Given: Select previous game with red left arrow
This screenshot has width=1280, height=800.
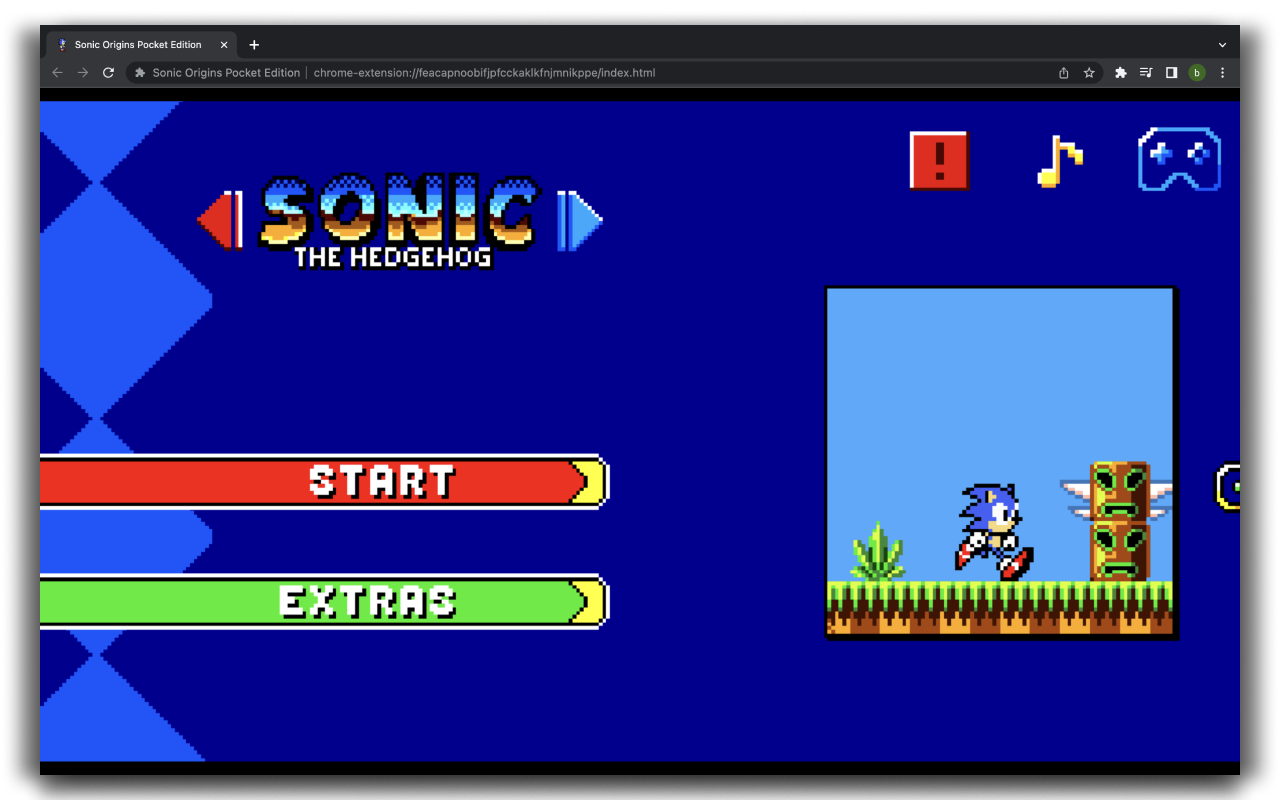Looking at the screenshot, I should 220,220.
